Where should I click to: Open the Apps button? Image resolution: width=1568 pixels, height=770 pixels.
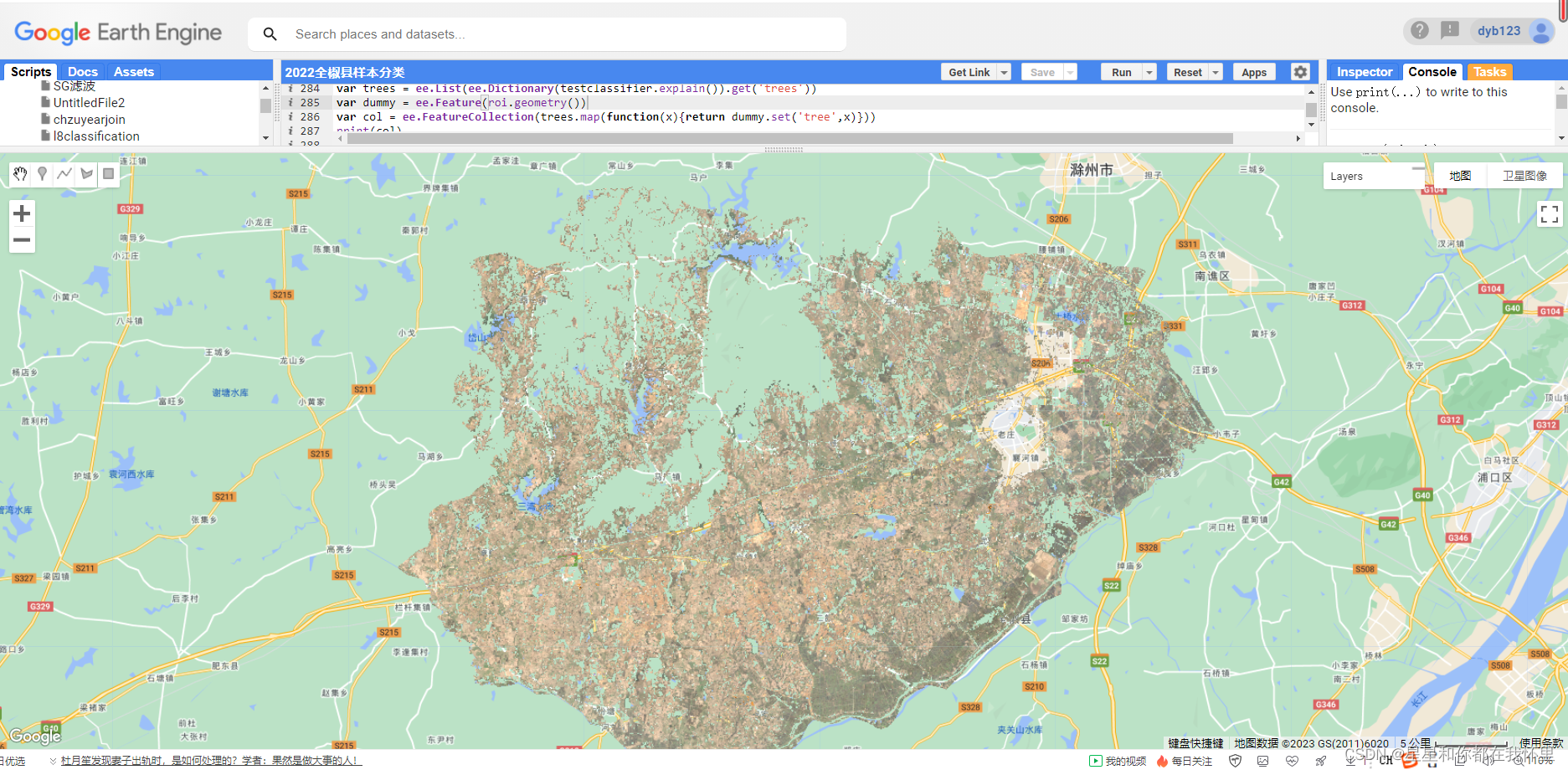click(x=1254, y=73)
